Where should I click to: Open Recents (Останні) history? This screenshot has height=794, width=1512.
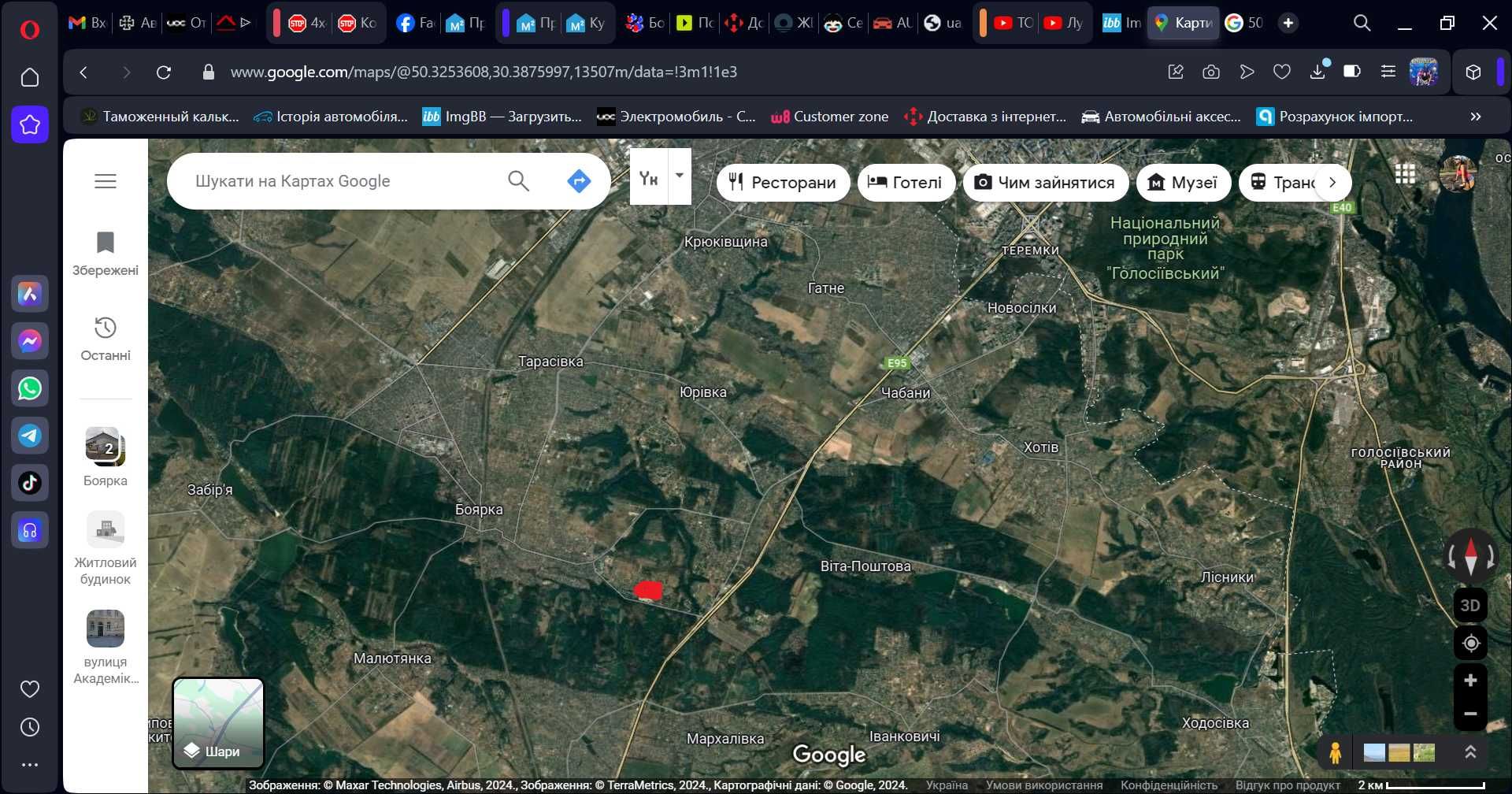[106, 339]
